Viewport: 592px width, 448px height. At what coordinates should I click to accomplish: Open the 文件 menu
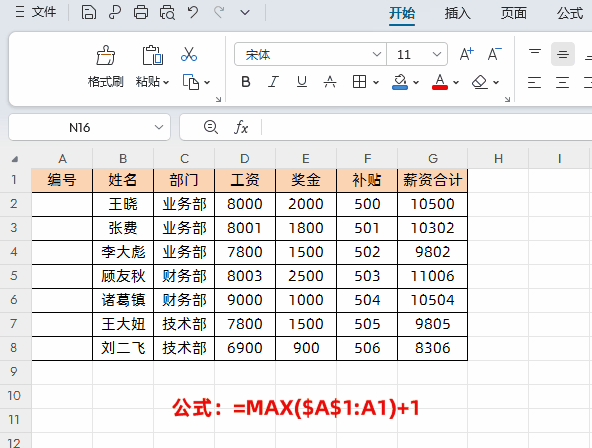click(x=36, y=12)
